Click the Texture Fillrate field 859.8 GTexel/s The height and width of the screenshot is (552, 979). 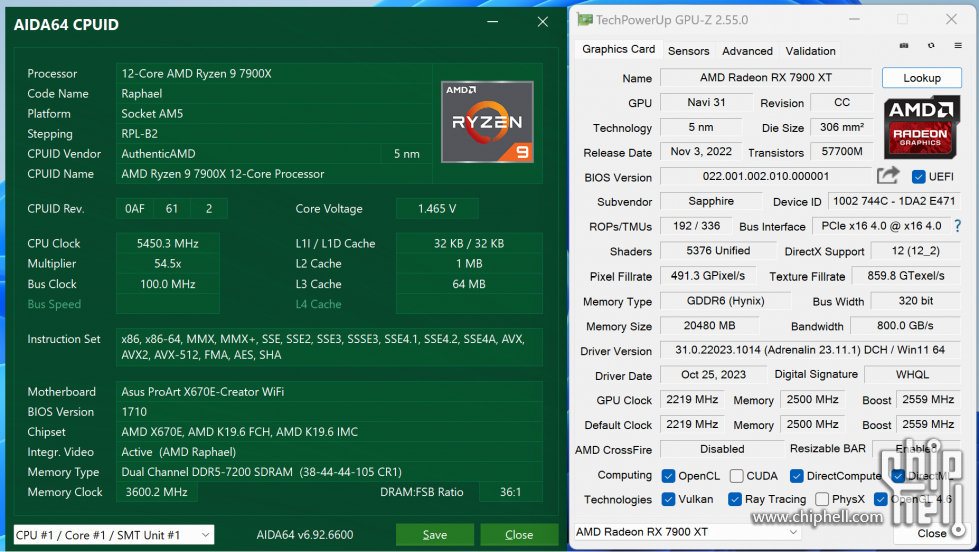905,275
